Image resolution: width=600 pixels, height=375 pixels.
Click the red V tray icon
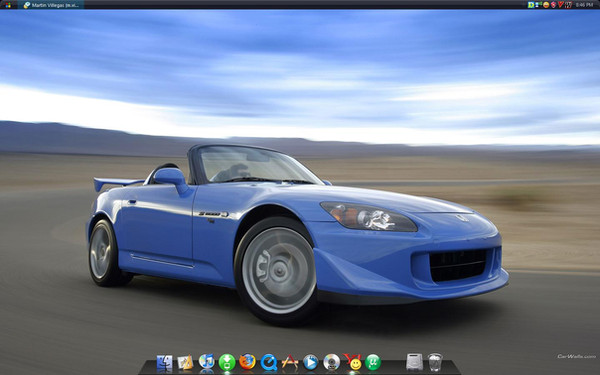point(561,5)
